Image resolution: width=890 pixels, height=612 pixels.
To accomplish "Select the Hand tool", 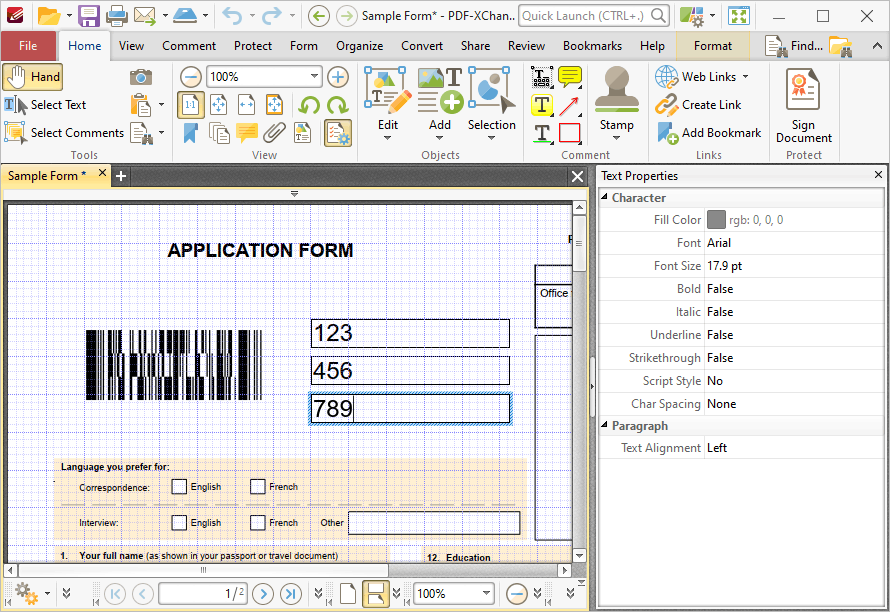I will point(32,77).
